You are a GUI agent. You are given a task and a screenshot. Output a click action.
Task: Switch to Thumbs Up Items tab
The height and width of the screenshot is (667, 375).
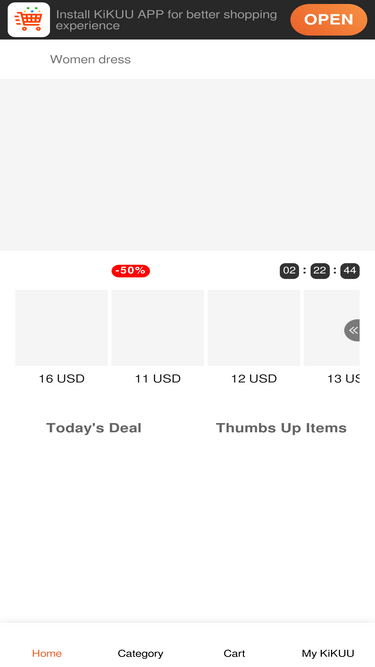point(281,428)
